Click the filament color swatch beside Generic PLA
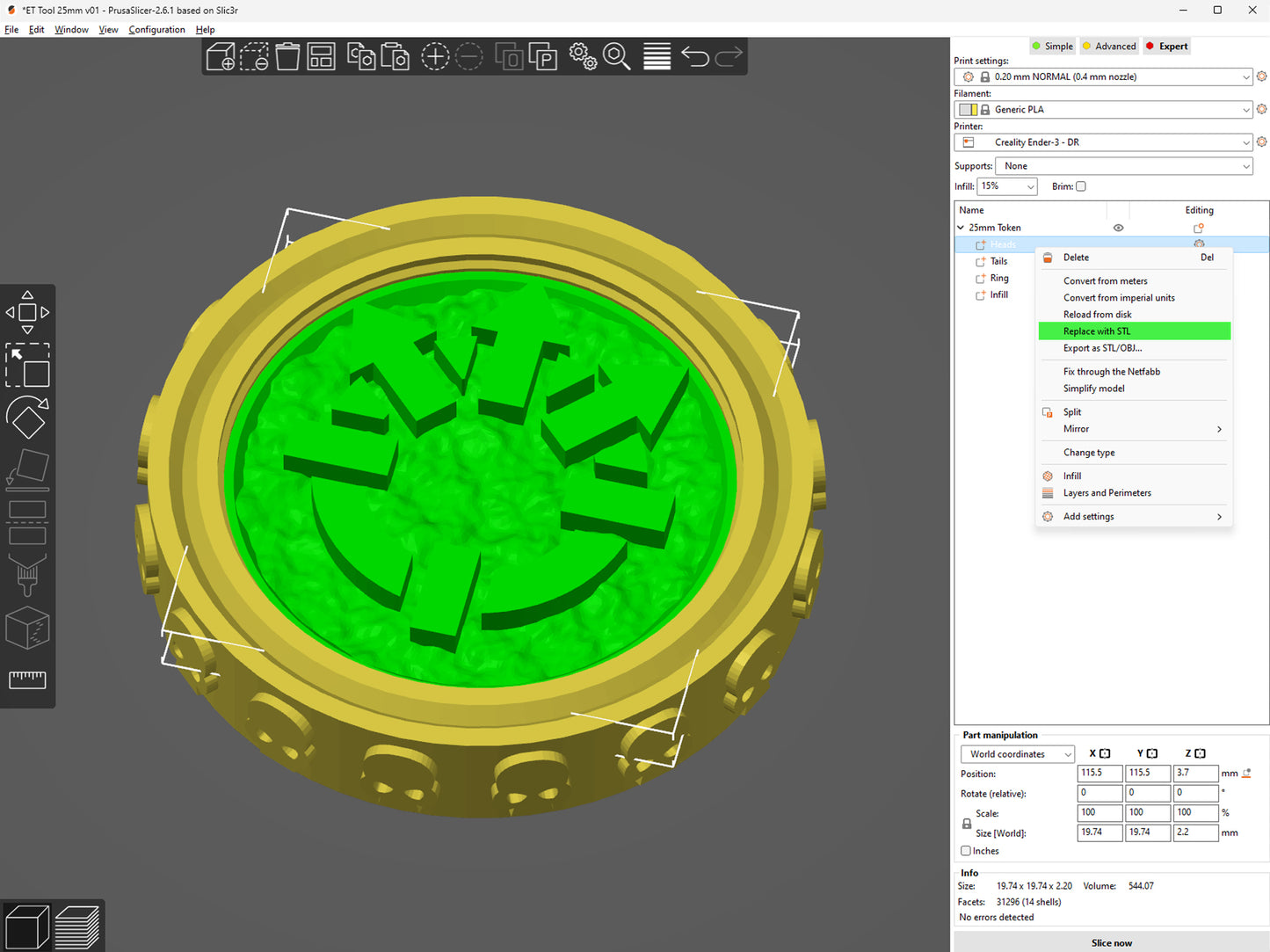Screen dimensions: 1270x952 pos(968,110)
